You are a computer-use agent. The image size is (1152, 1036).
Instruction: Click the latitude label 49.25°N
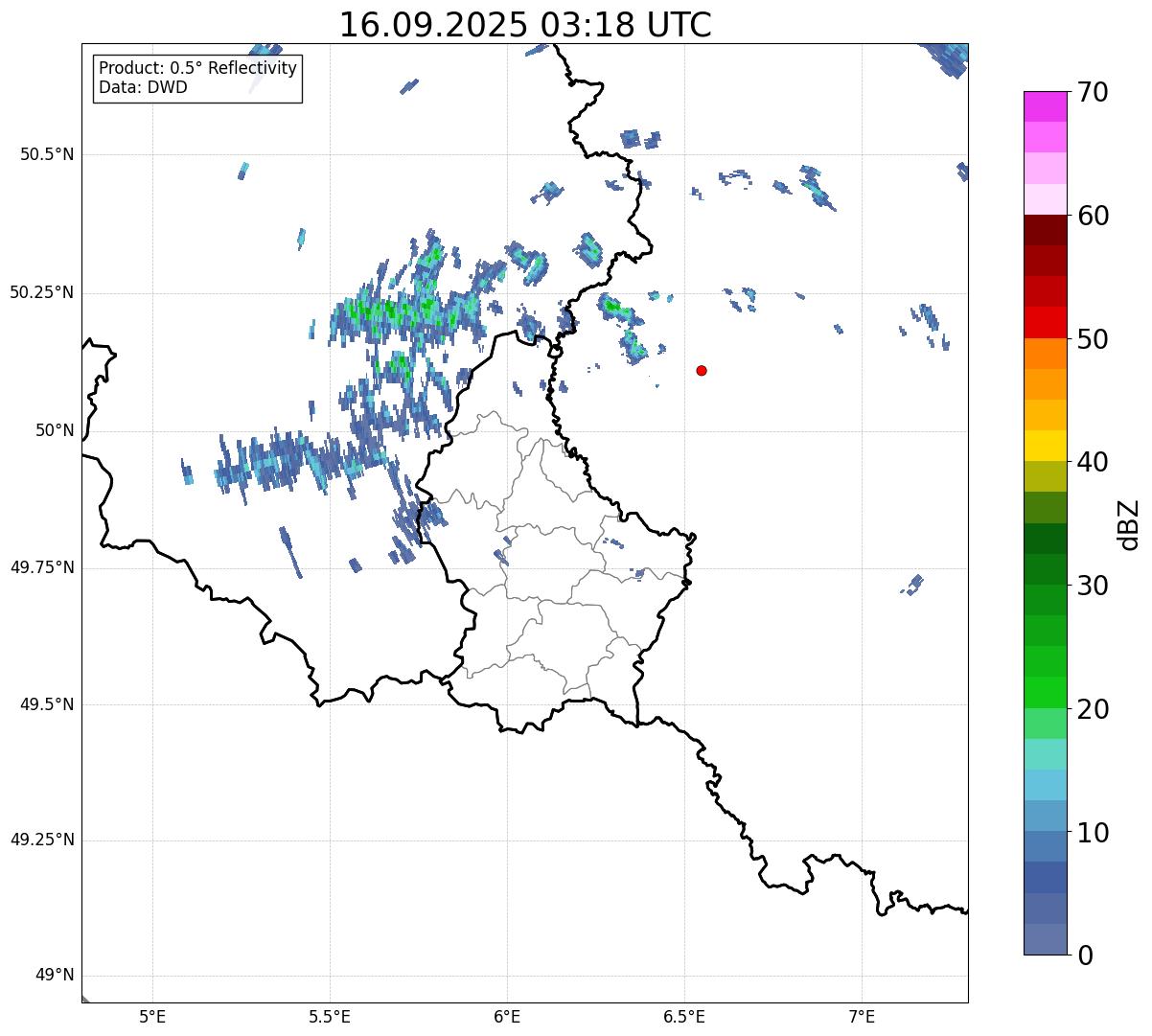coord(41,840)
